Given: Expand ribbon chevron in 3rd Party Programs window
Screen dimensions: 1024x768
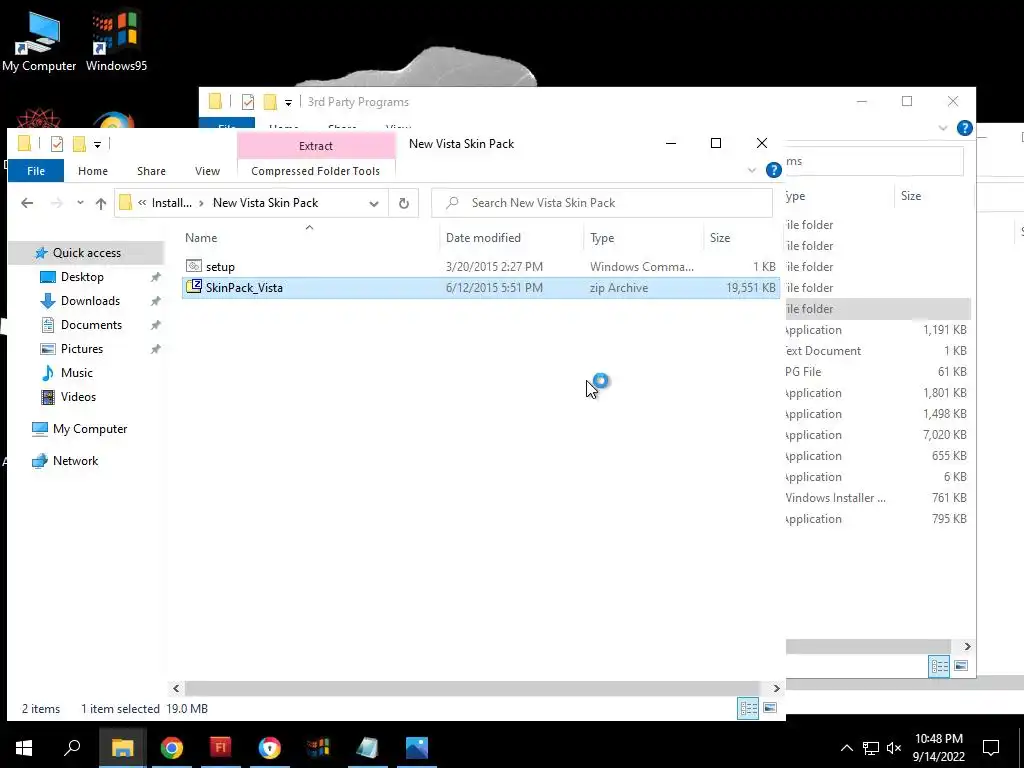Looking at the screenshot, I should coord(942,128).
